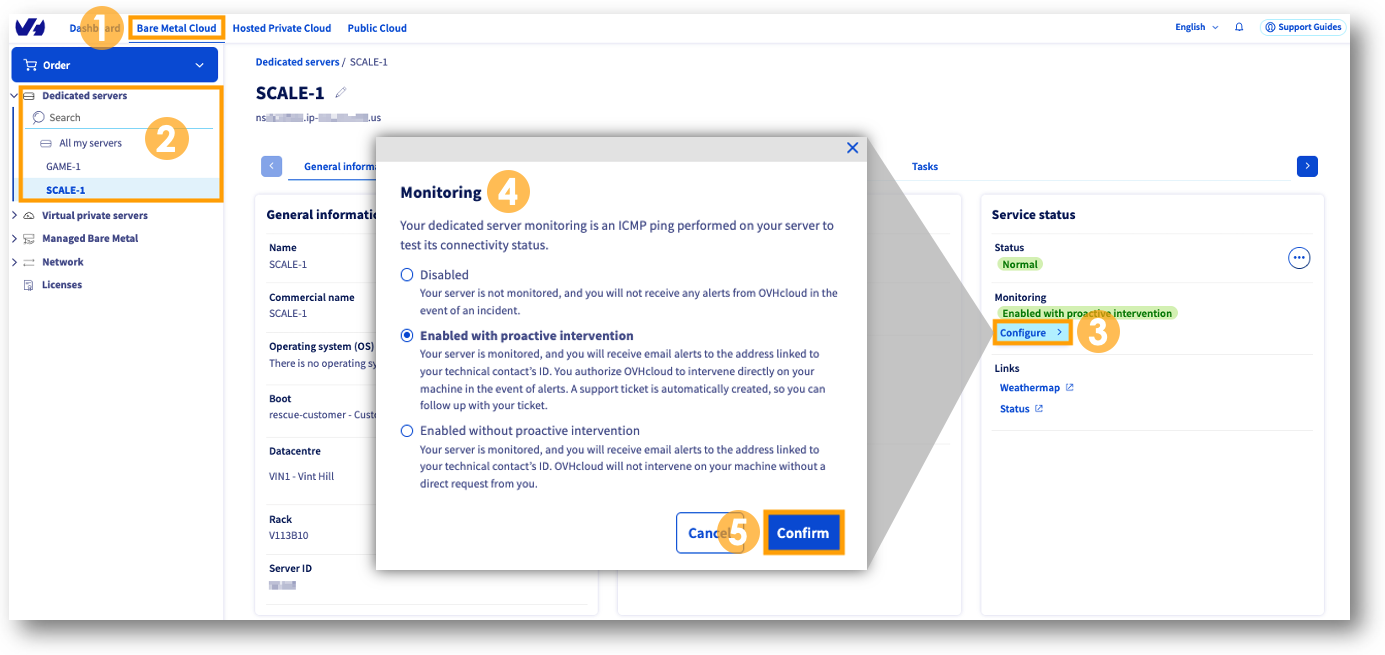Viewport: 1385px width, 655px height.
Task: Click the right chevron to see more tabs
Action: click(x=1307, y=166)
